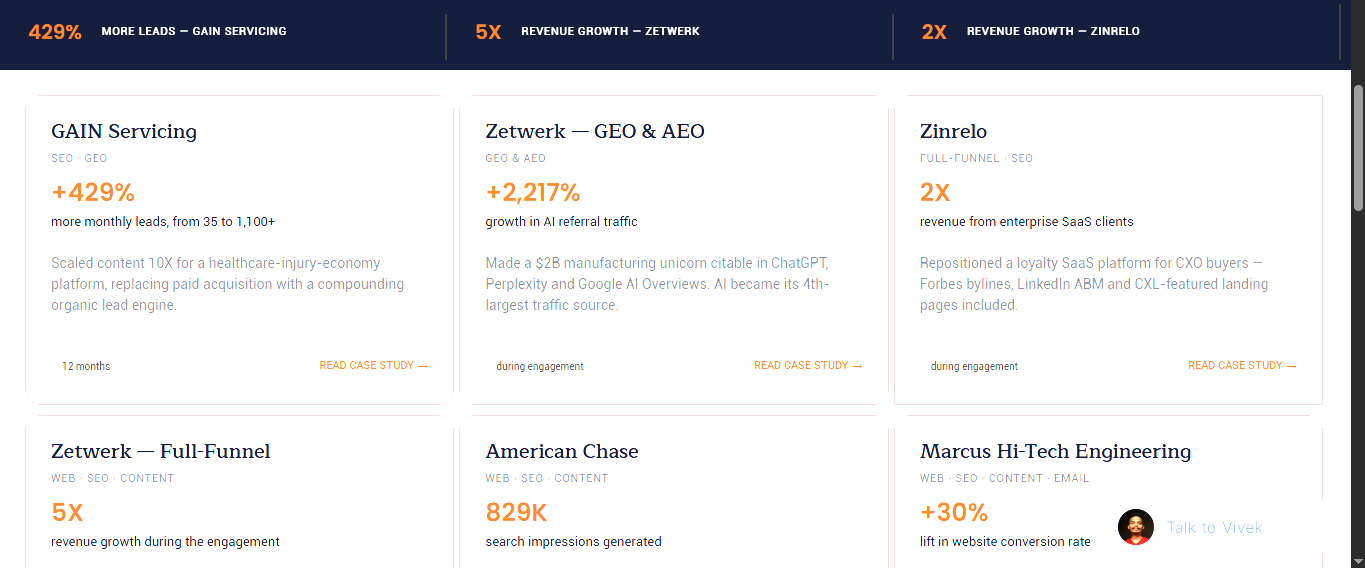
Task: Open Zetwerk GEO & AEO Read Case Study link
Action: (x=808, y=366)
